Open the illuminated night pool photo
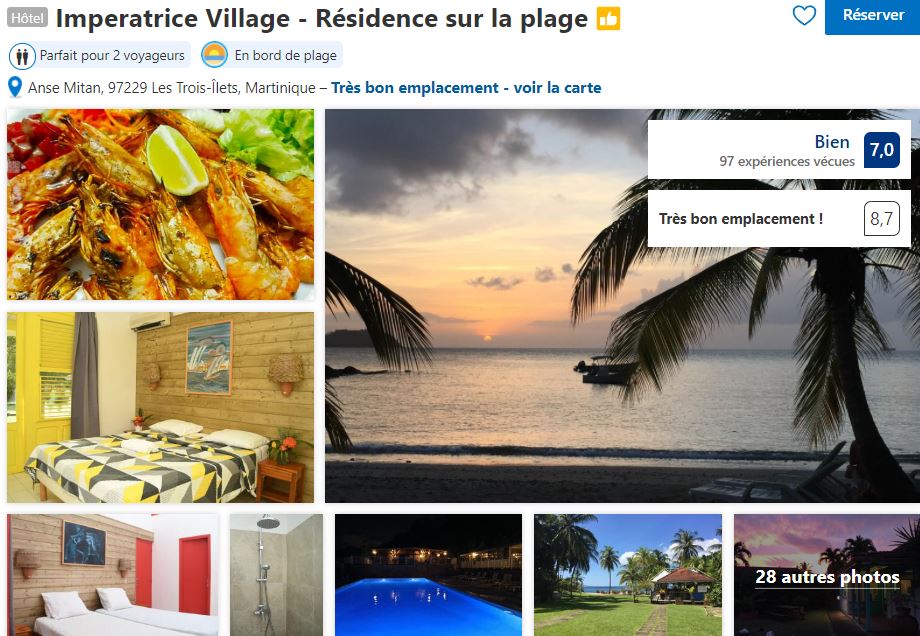The width and height of the screenshot is (920, 636). (428, 575)
